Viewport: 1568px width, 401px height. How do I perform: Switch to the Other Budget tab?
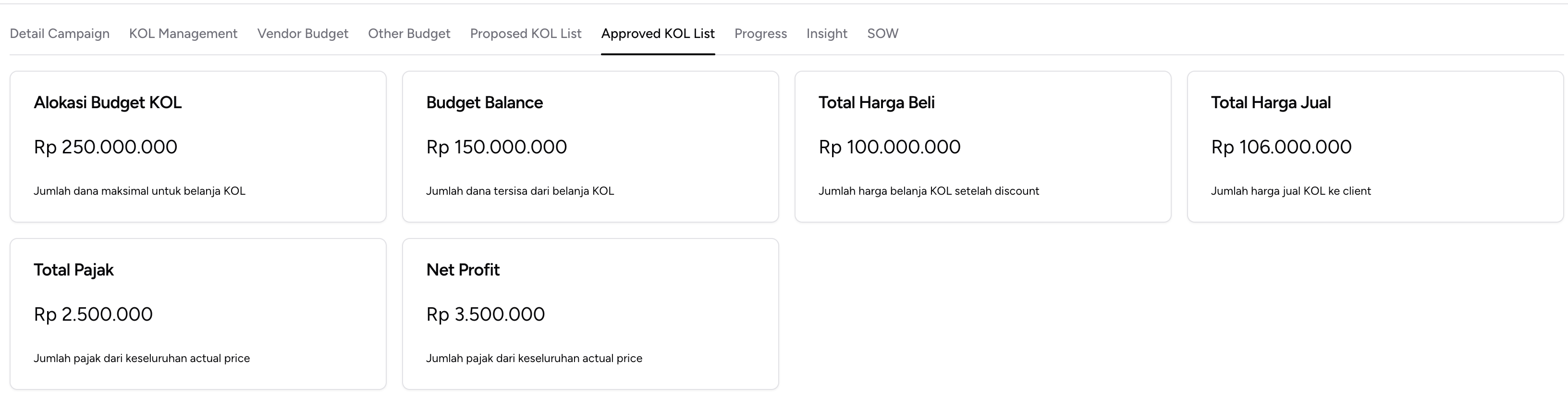point(408,34)
